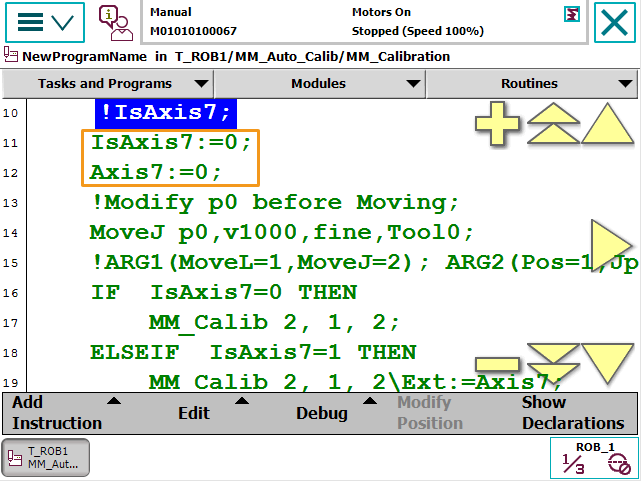Zoom out with the minus icon
The width and height of the screenshot is (642, 481).
click(x=497, y=365)
